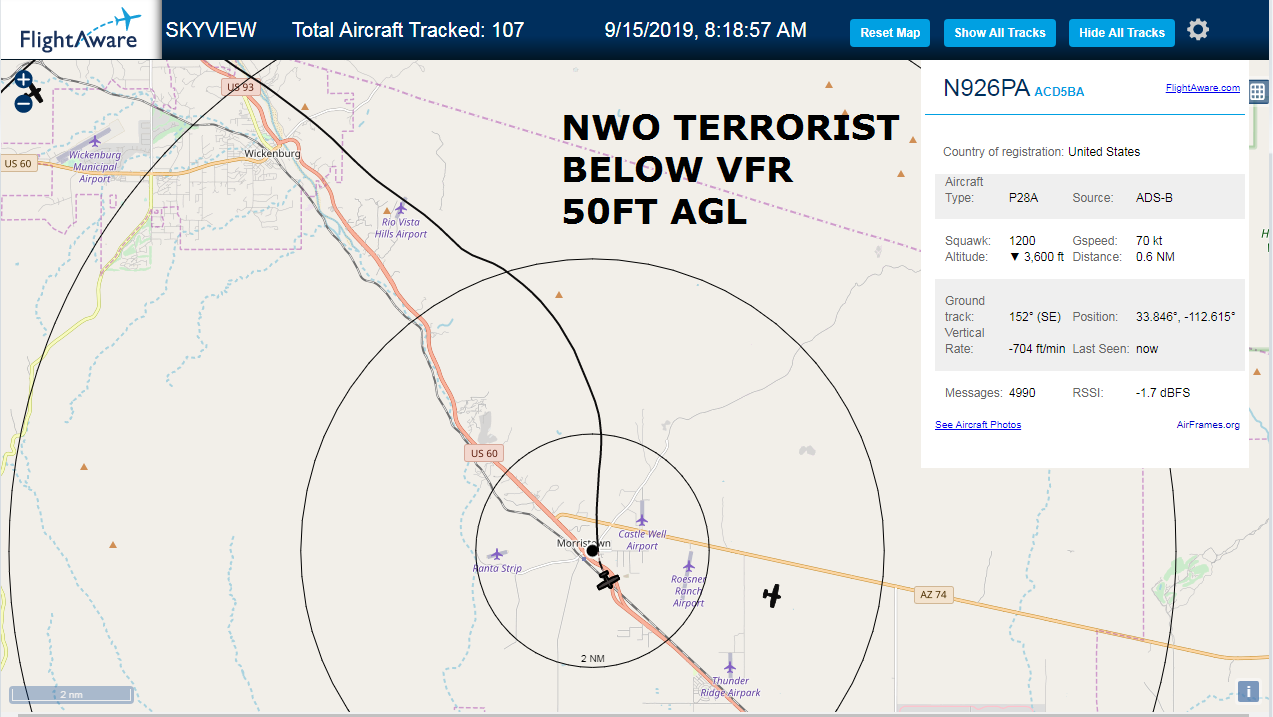Click the N926PA callsign heading
Image resolution: width=1273 pixels, height=717 pixels.
pos(986,88)
